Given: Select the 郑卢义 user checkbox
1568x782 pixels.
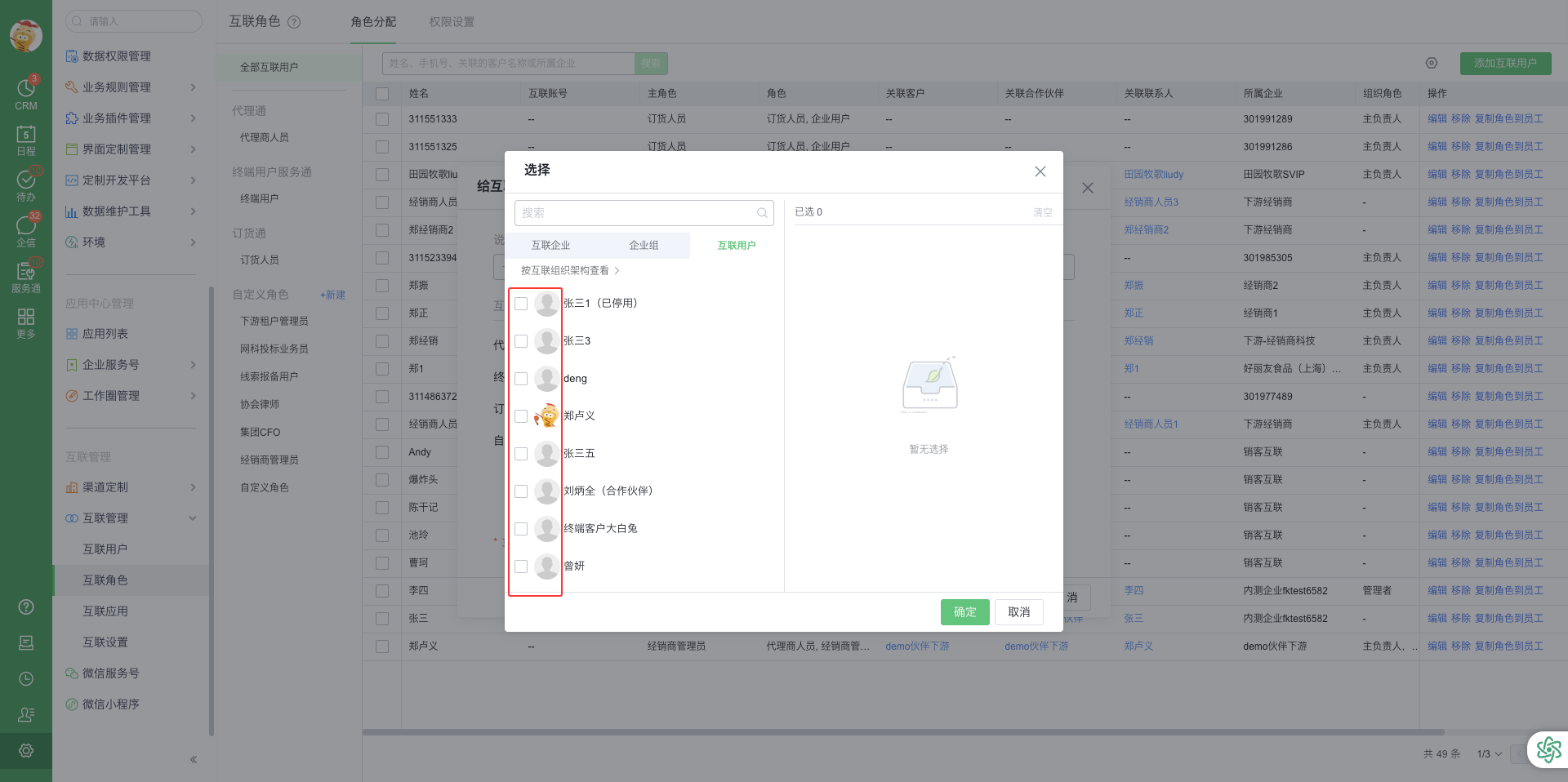Looking at the screenshot, I should click(x=521, y=416).
